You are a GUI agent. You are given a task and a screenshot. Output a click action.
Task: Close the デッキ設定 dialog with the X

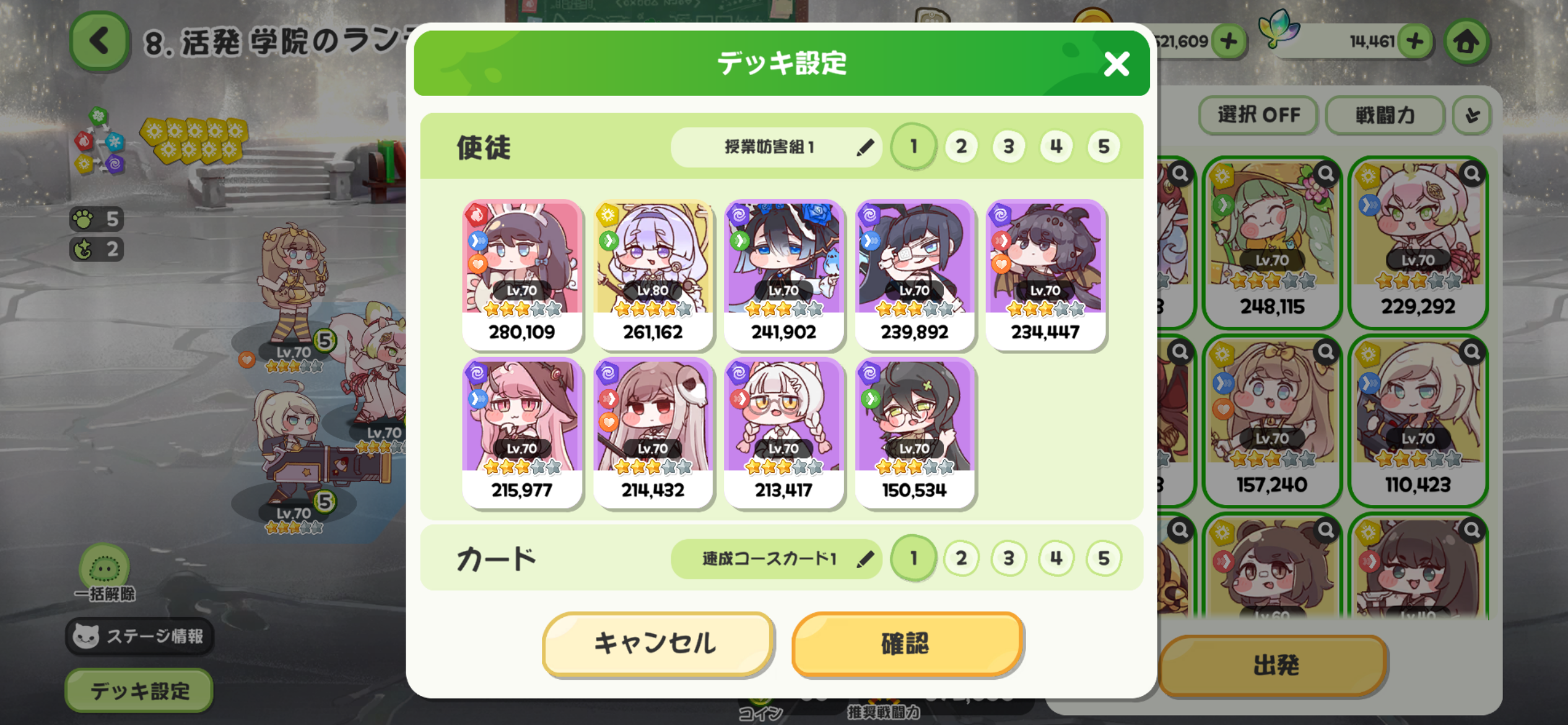point(1117,64)
